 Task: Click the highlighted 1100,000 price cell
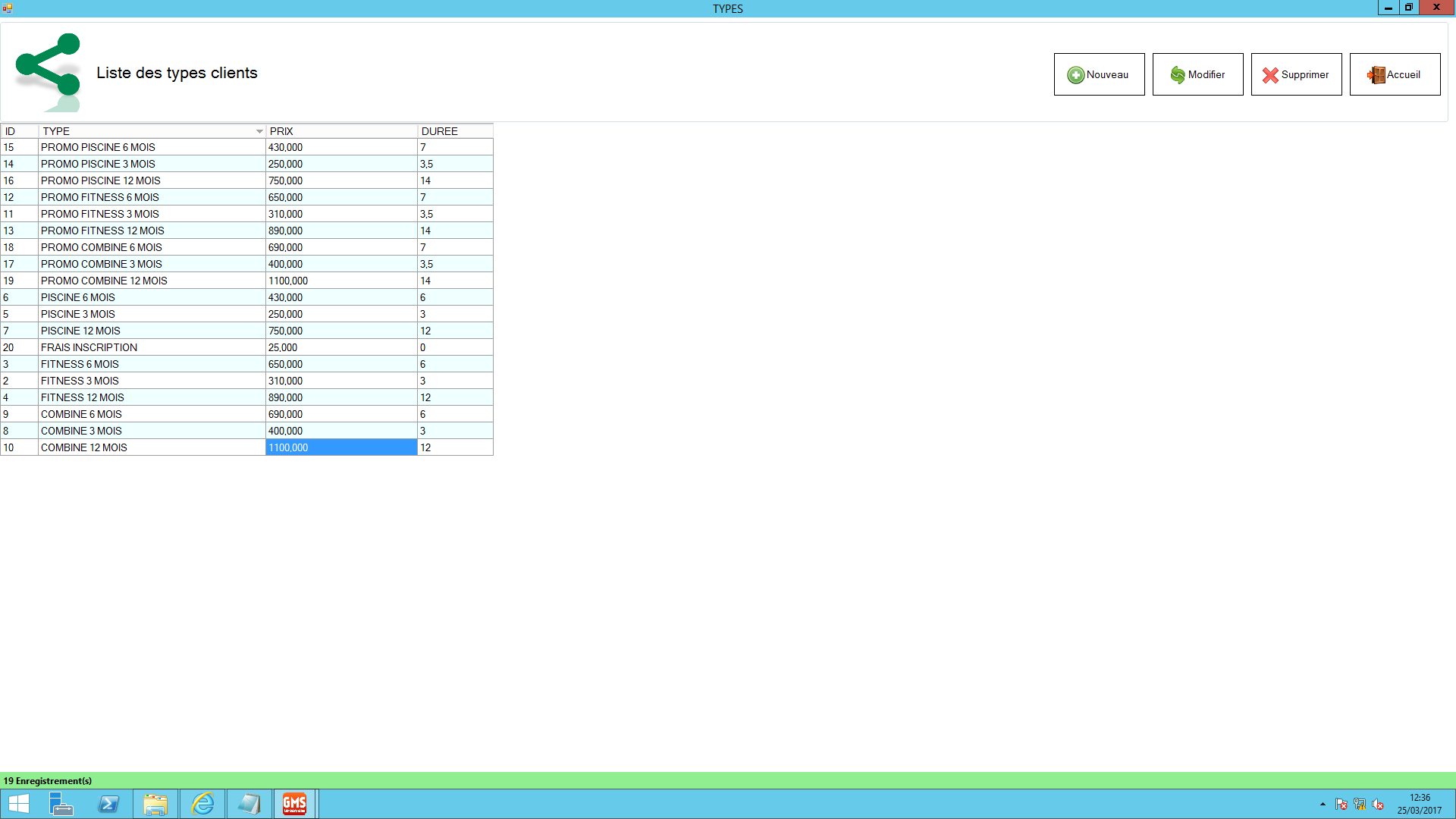[341, 447]
